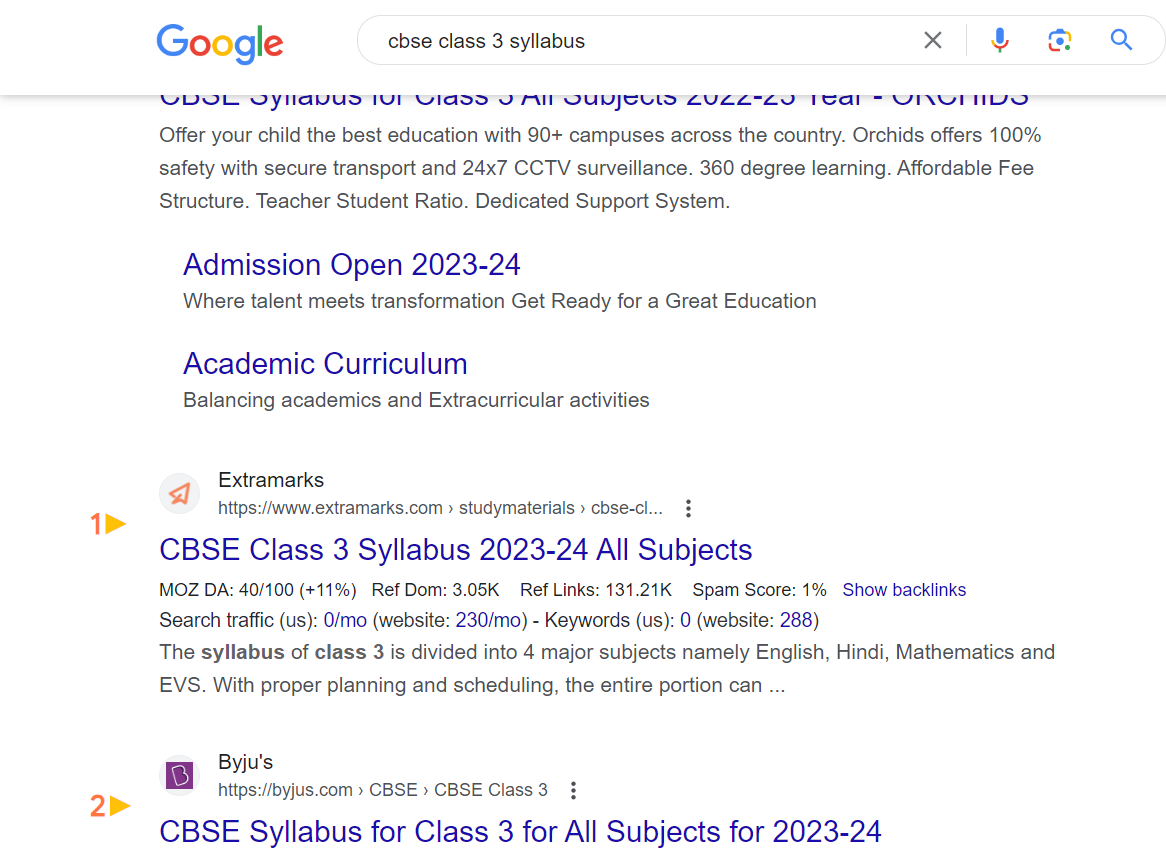Screen dimensions: 1166x850
Task: Click the Extramarks favicon icon
Action: (x=179, y=493)
